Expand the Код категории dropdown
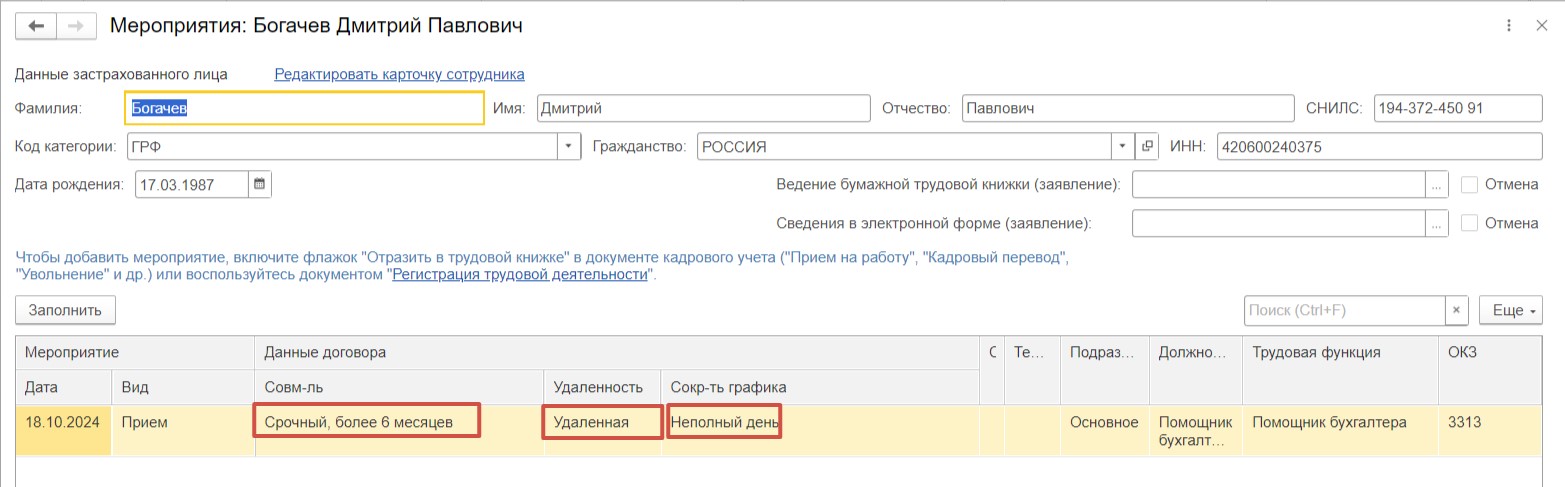1565x487 pixels. click(x=569, y=146)
